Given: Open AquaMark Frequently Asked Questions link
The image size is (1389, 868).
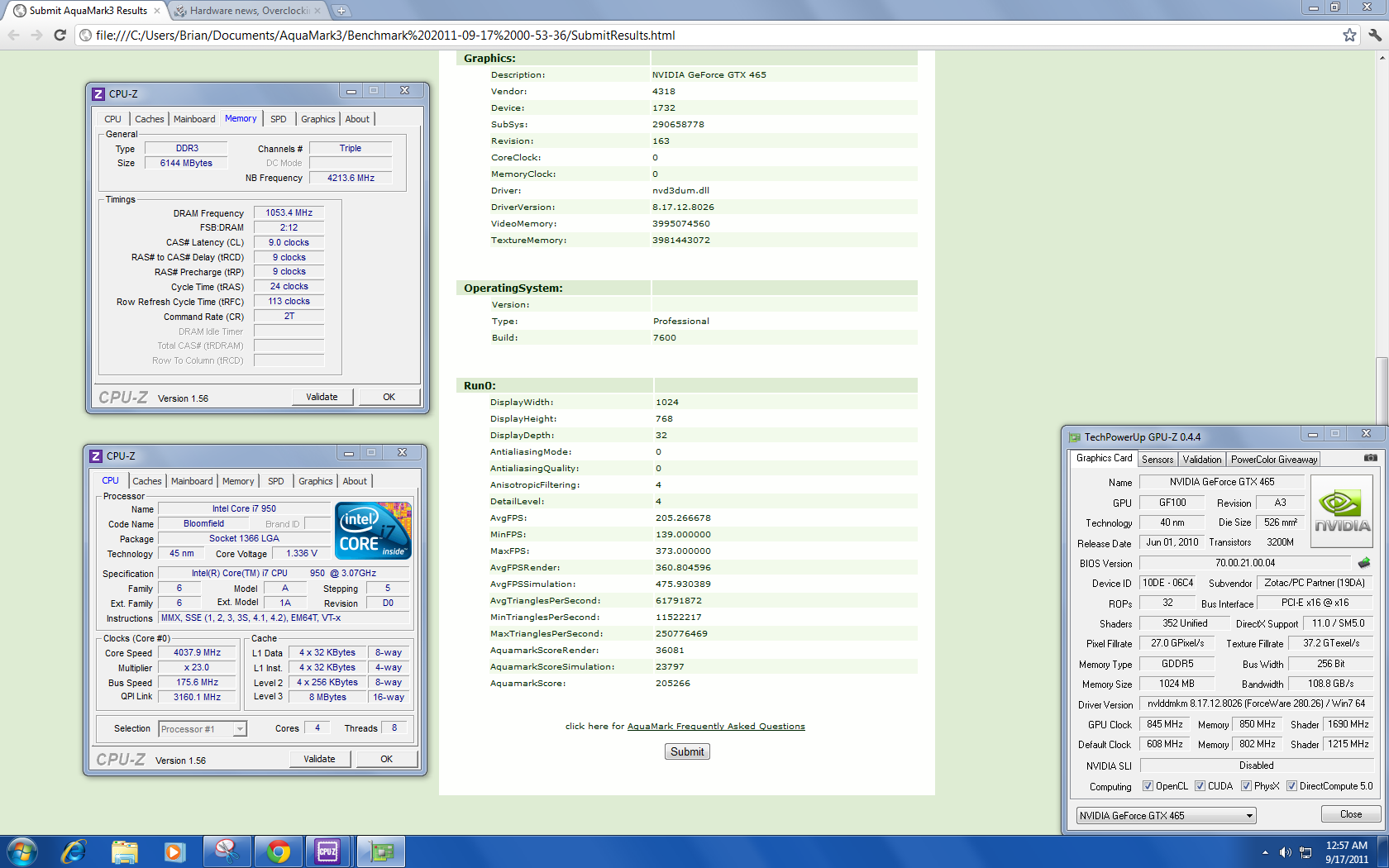Looking at the screenshot, I should pos(716,727).
